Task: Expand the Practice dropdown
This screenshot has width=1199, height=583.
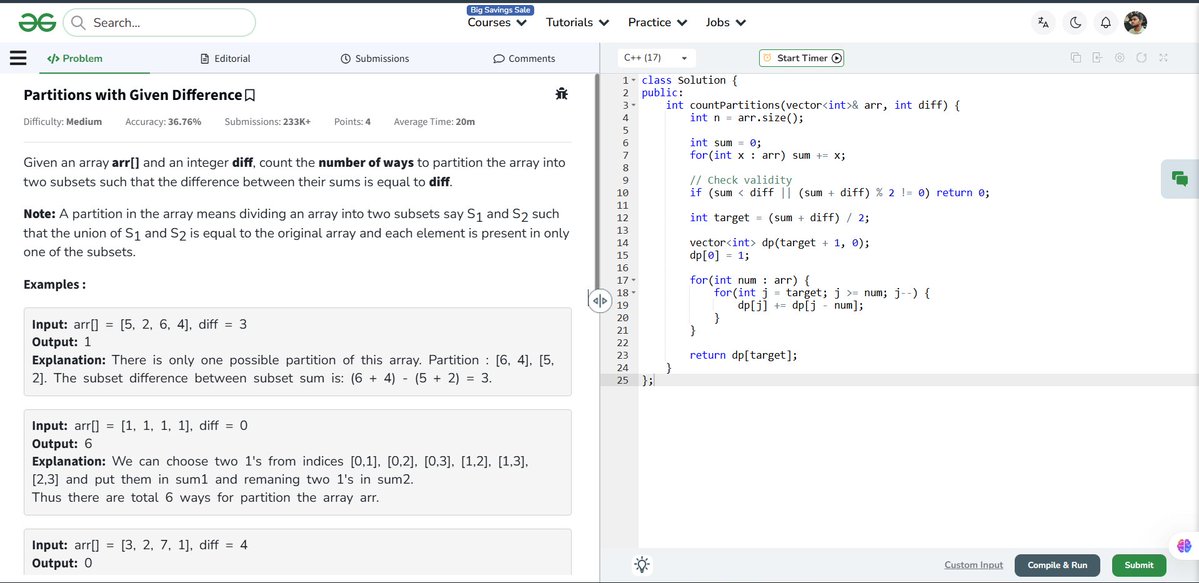Action: 658,23
